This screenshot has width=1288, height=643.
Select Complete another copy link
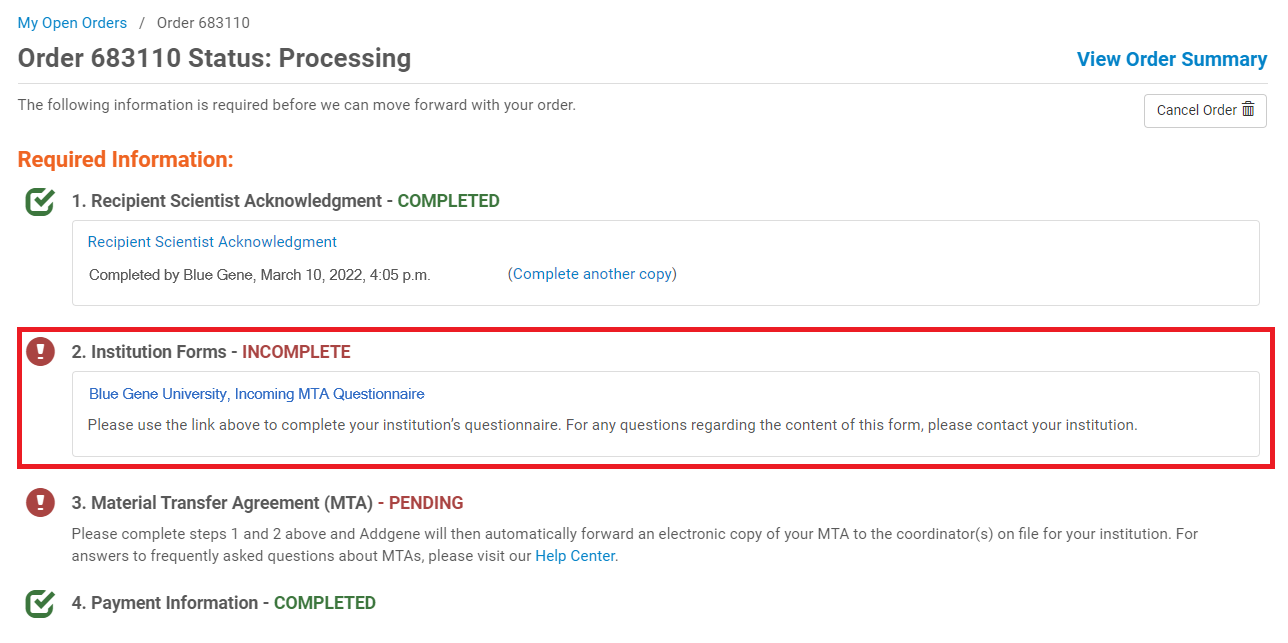[592, 274]
